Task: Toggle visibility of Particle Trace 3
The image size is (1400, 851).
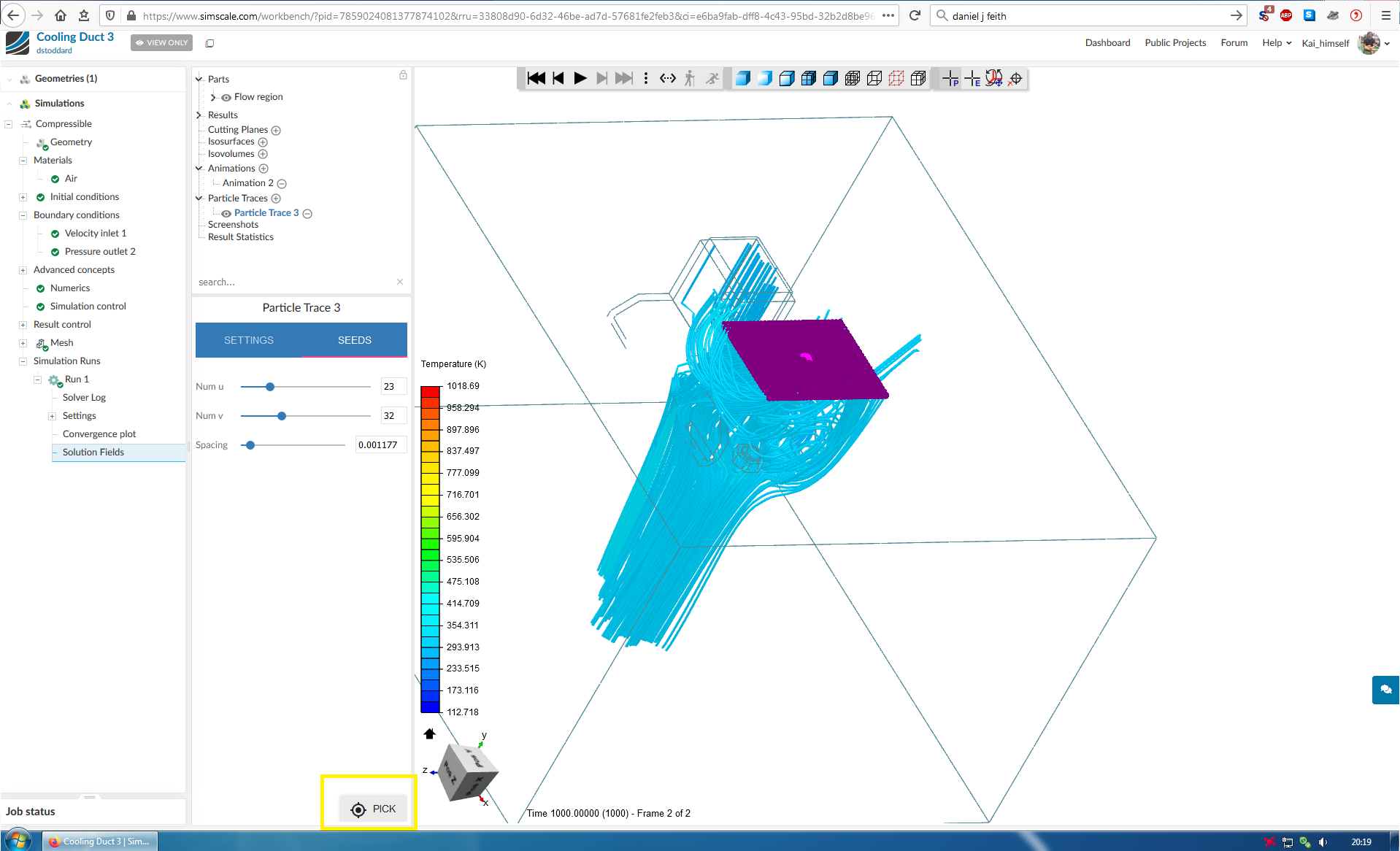Action: (x=226, y=213)
